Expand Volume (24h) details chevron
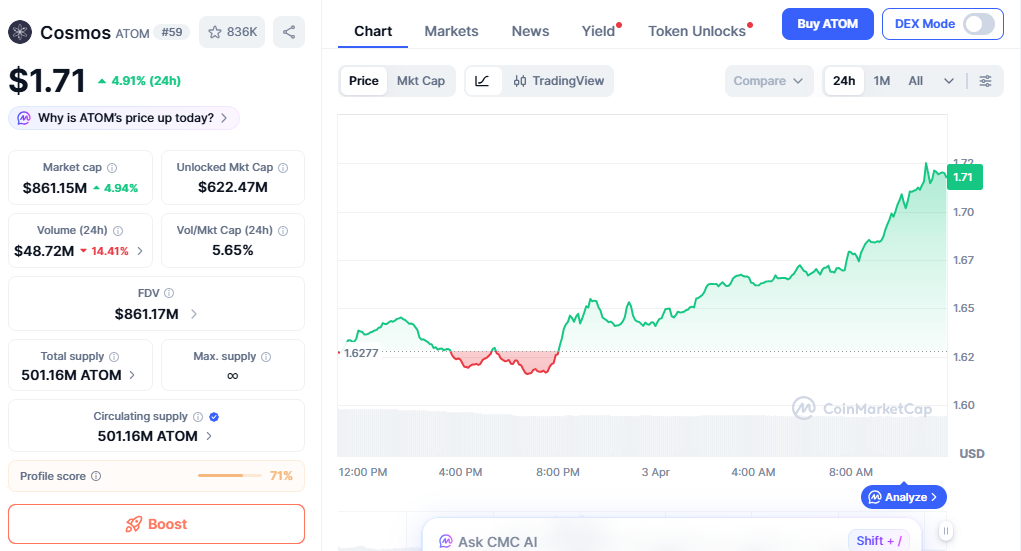The height and width of the screenshot is (551, 1021). click(x=140, y=251)
